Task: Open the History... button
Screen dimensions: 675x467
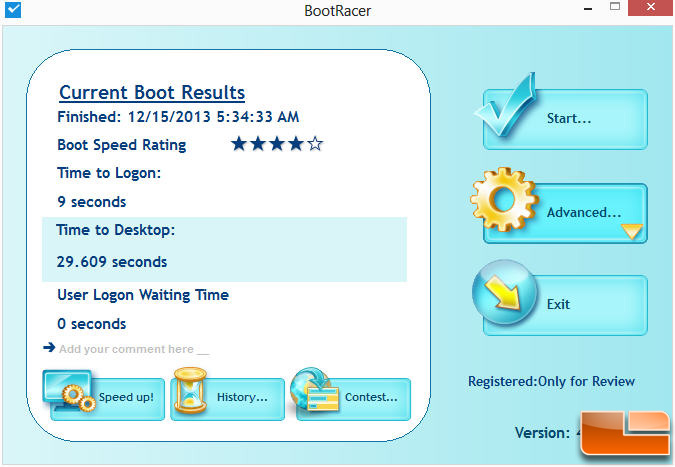Action: [228, 399]
